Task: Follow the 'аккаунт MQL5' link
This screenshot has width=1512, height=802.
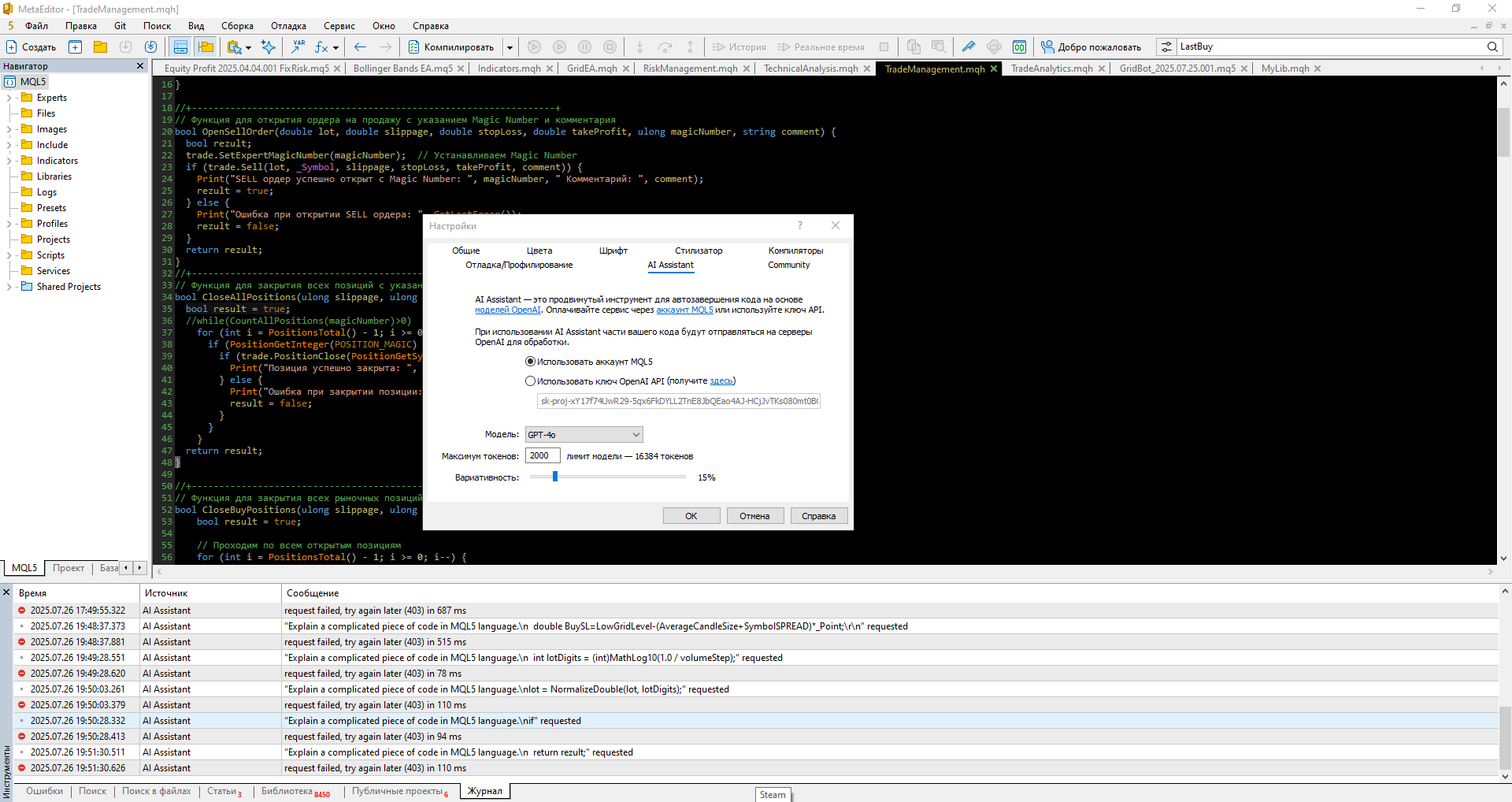Action: [684, 310]
